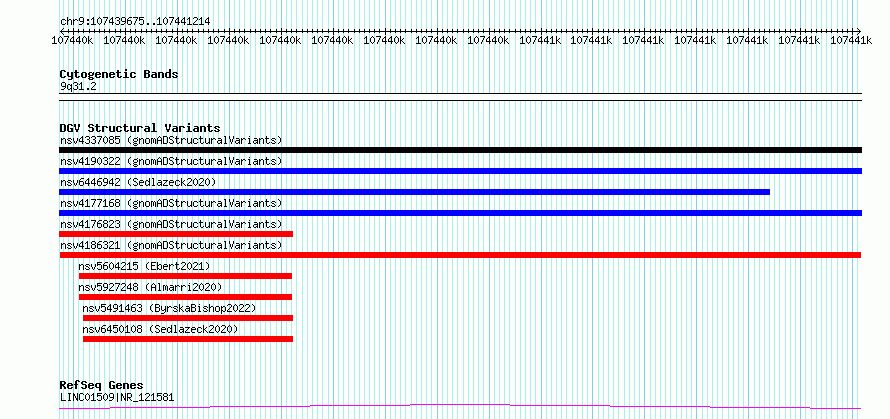
Task: Open the nsv4186321 variant label
Action: click(x=171, y=245)
